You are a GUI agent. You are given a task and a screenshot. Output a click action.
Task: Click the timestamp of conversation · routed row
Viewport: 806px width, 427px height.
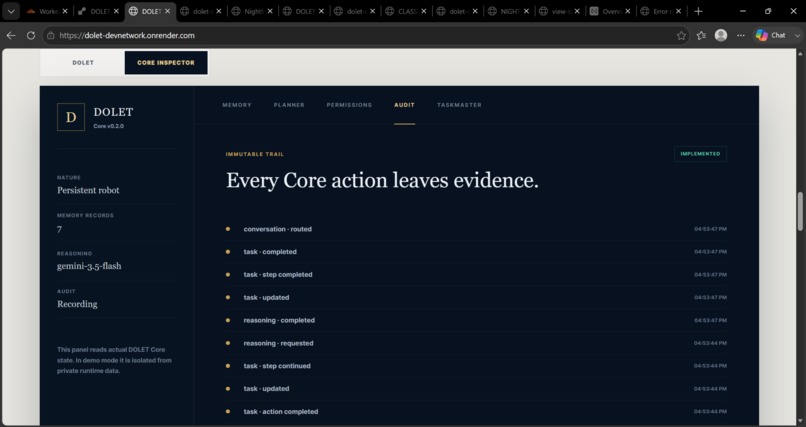click(x=710, y=229)
